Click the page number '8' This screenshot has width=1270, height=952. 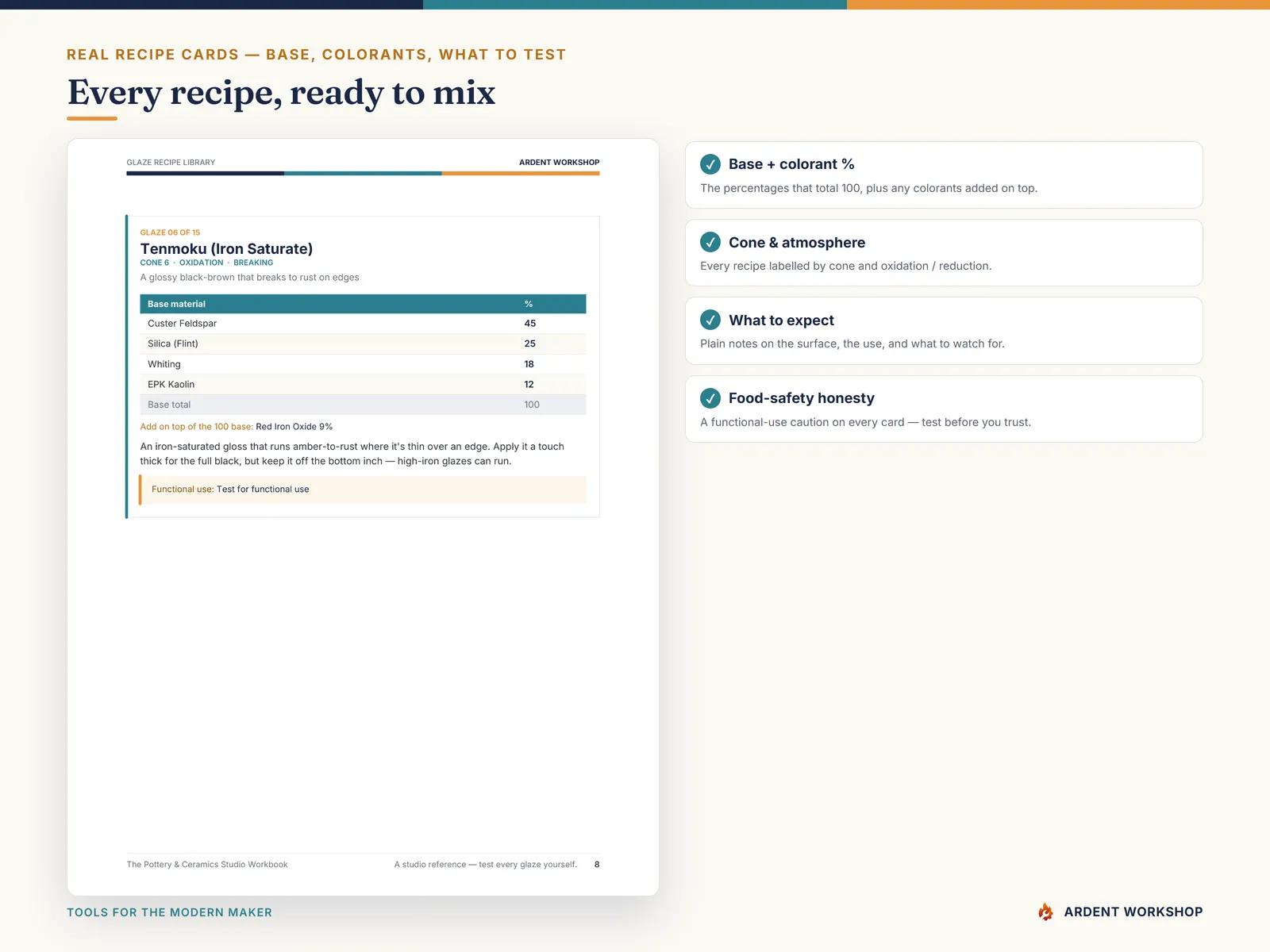coord(597,865)
